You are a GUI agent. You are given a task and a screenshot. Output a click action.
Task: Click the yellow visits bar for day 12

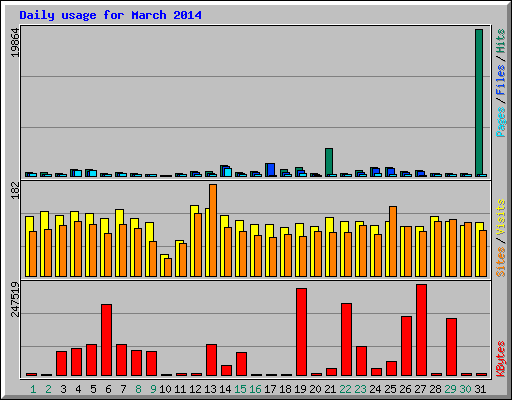[x=192, y=241]
